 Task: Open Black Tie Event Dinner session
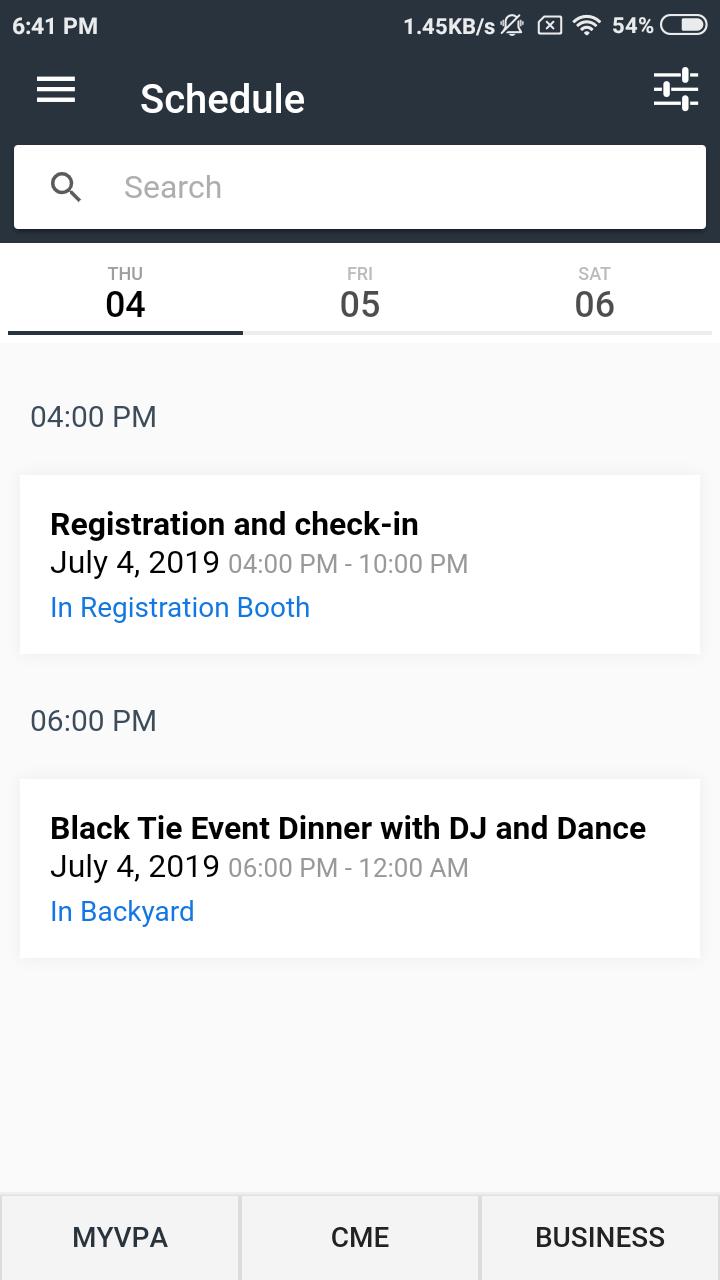click(360, 869)
